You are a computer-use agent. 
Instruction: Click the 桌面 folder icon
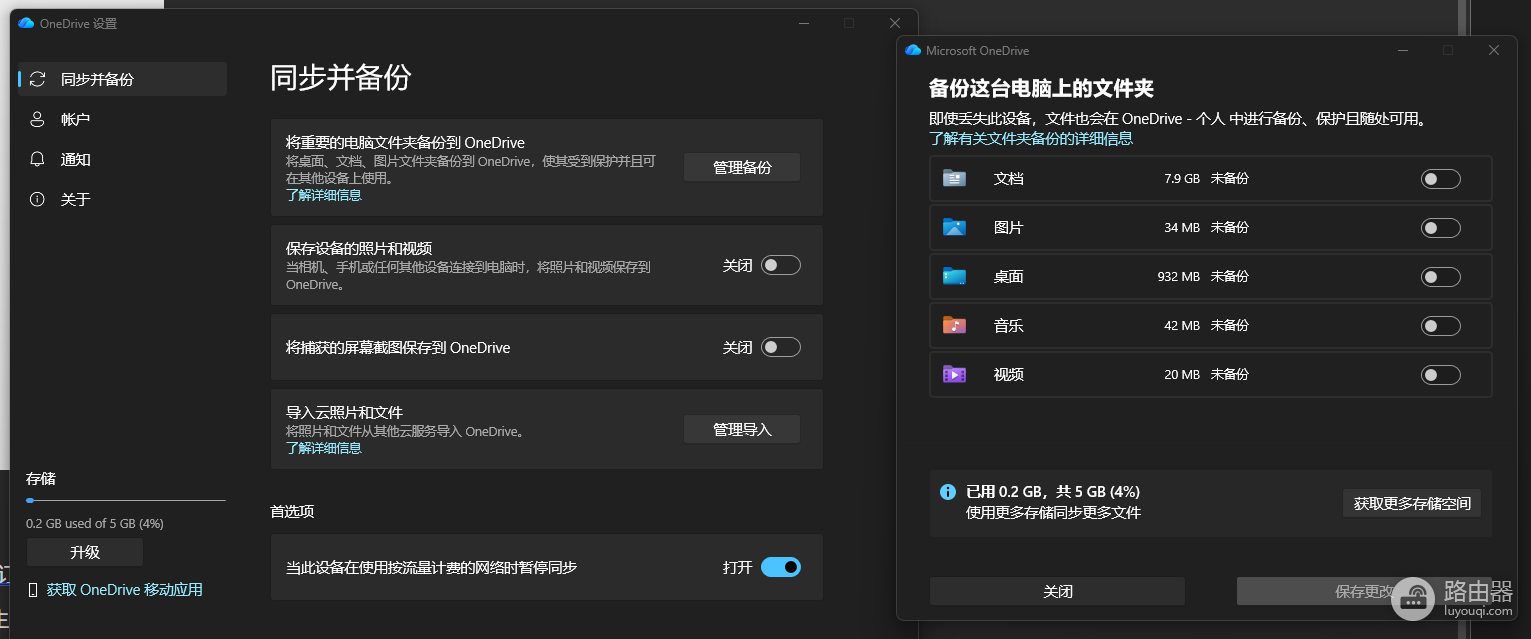954,276
